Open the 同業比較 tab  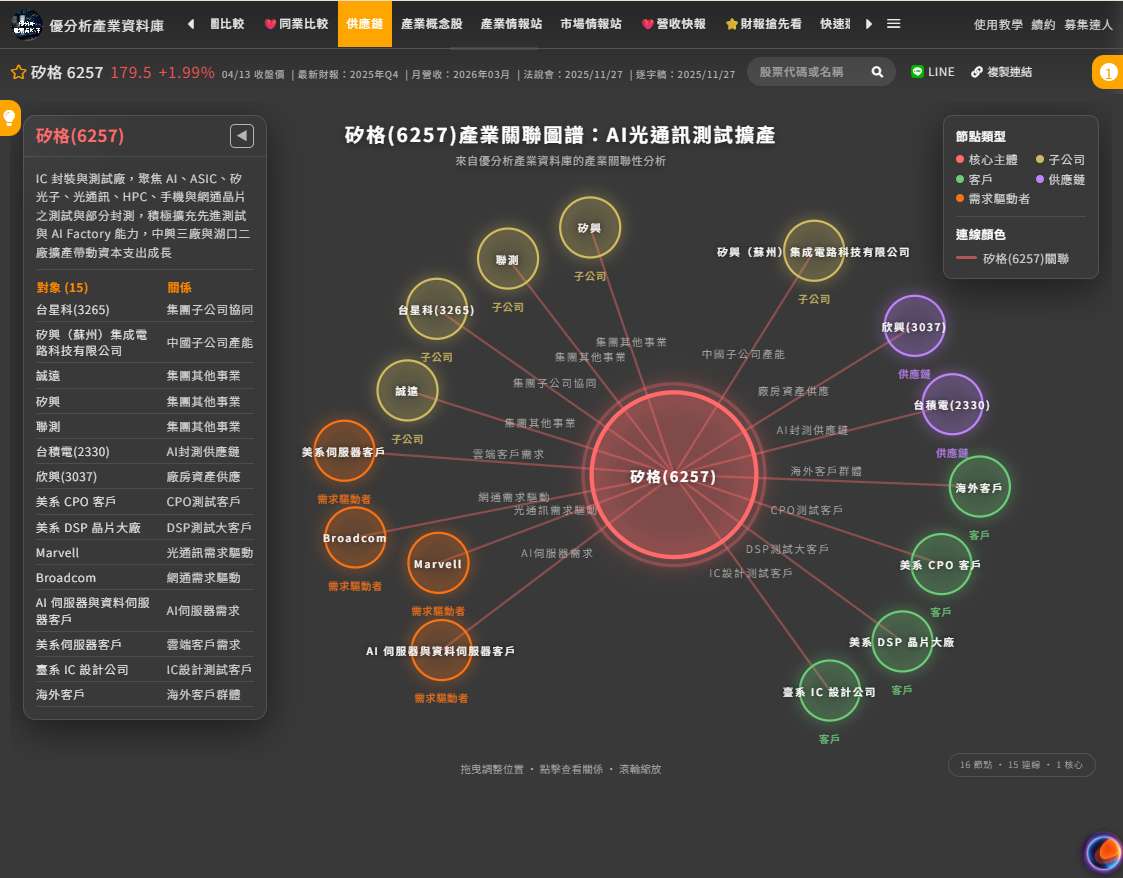(296, 23)
